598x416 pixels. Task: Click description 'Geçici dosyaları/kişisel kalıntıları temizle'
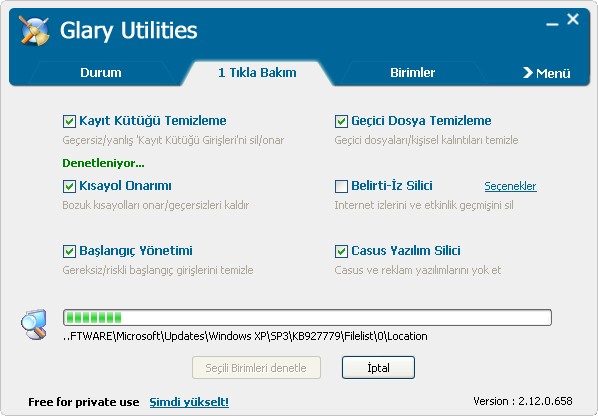426,140
